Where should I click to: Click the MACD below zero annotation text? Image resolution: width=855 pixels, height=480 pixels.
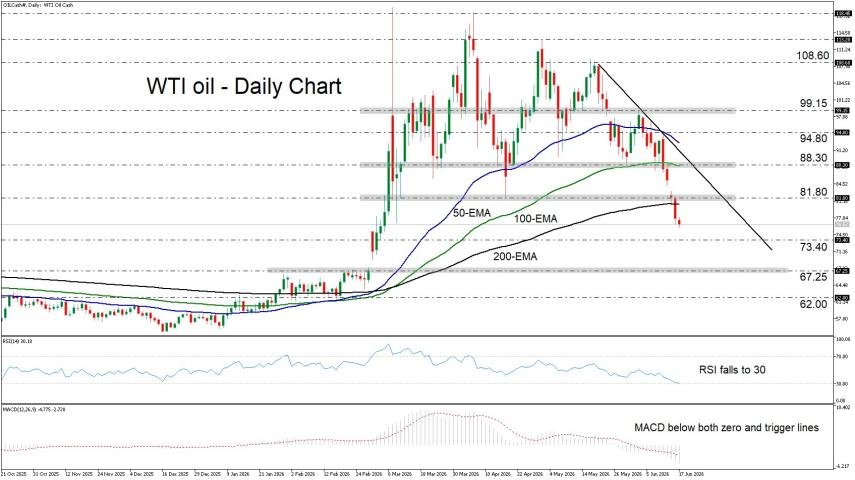726,428
